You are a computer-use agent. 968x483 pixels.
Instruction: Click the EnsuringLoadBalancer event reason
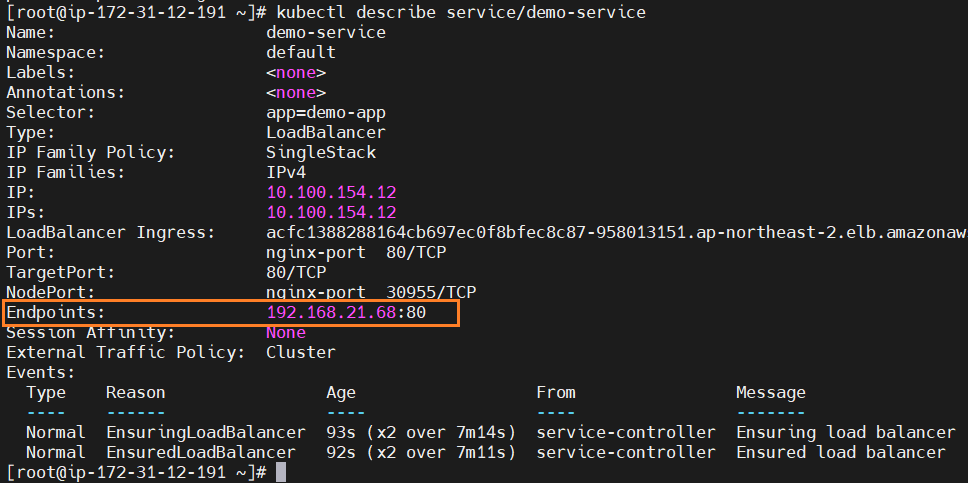point(206,432)
